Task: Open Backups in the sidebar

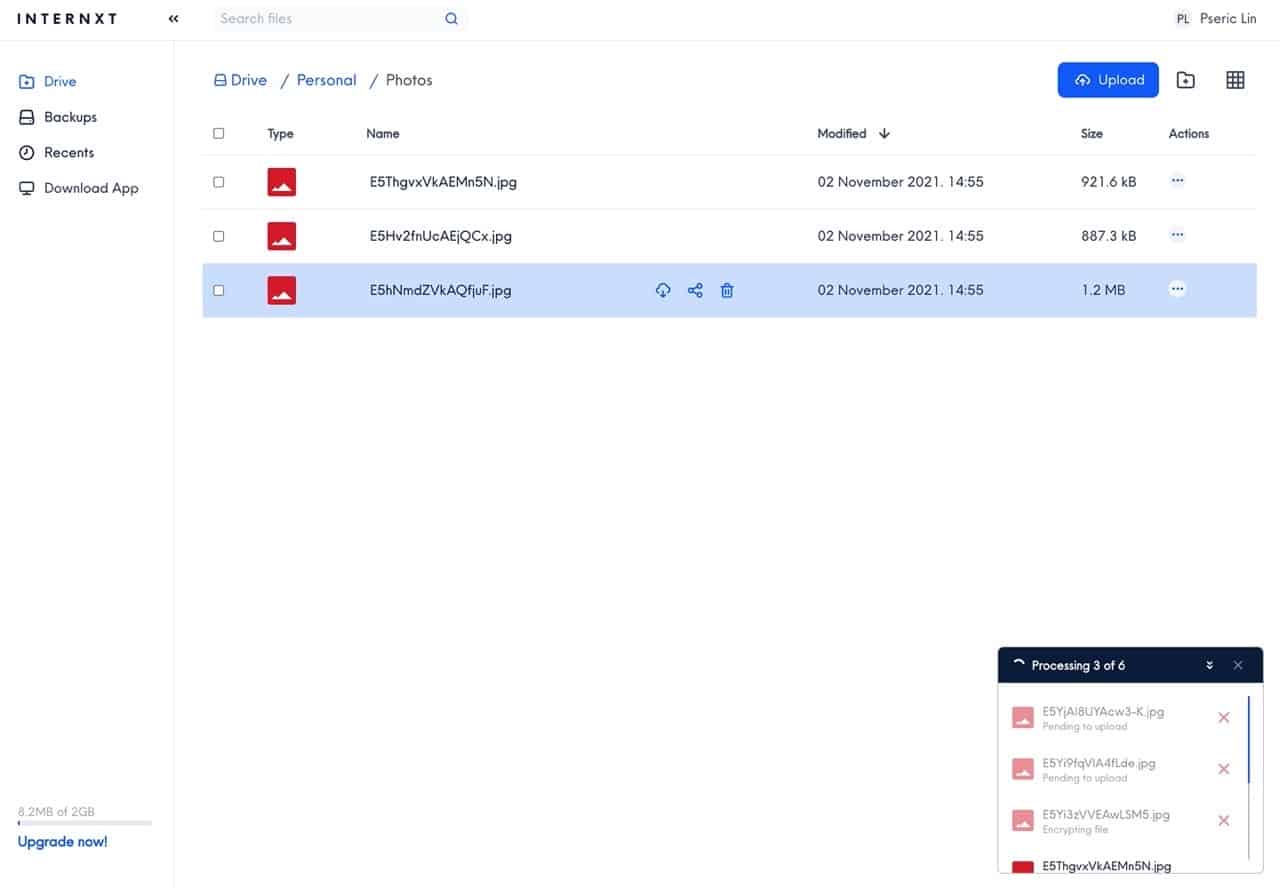Action: tap(70, 117)
